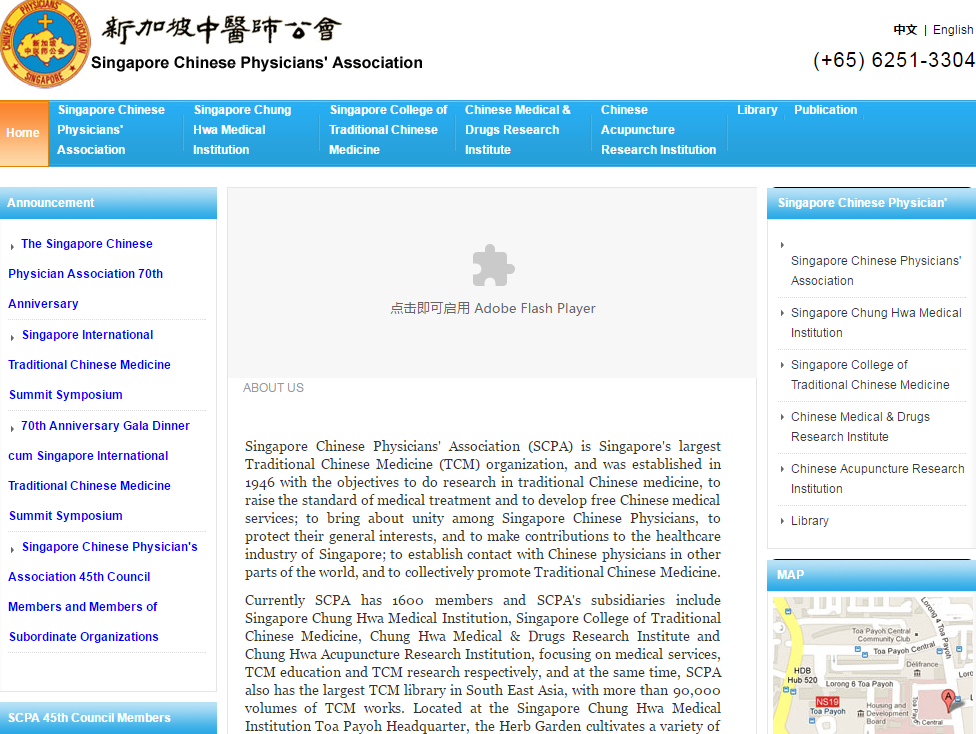Screen dimensions: 976x734
Task: Select Singapore Chung Hwa Medical Institution sidebar link
Action: tap(875, 323)
